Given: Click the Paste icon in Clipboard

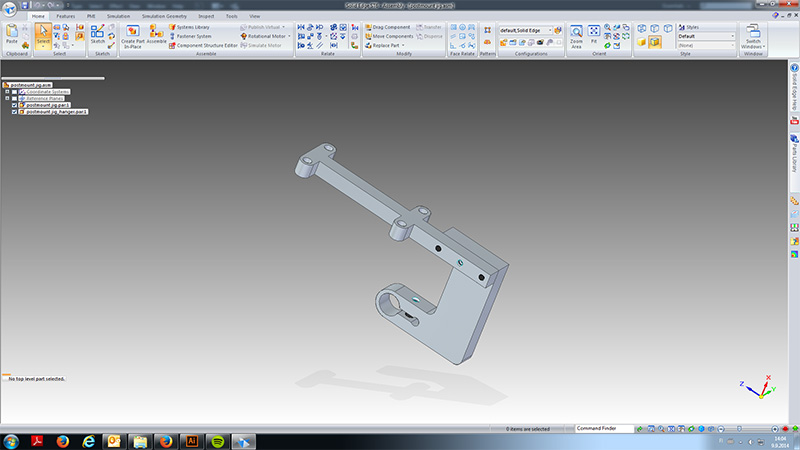Looking at the screenshot, I should (x=12, y=34).
